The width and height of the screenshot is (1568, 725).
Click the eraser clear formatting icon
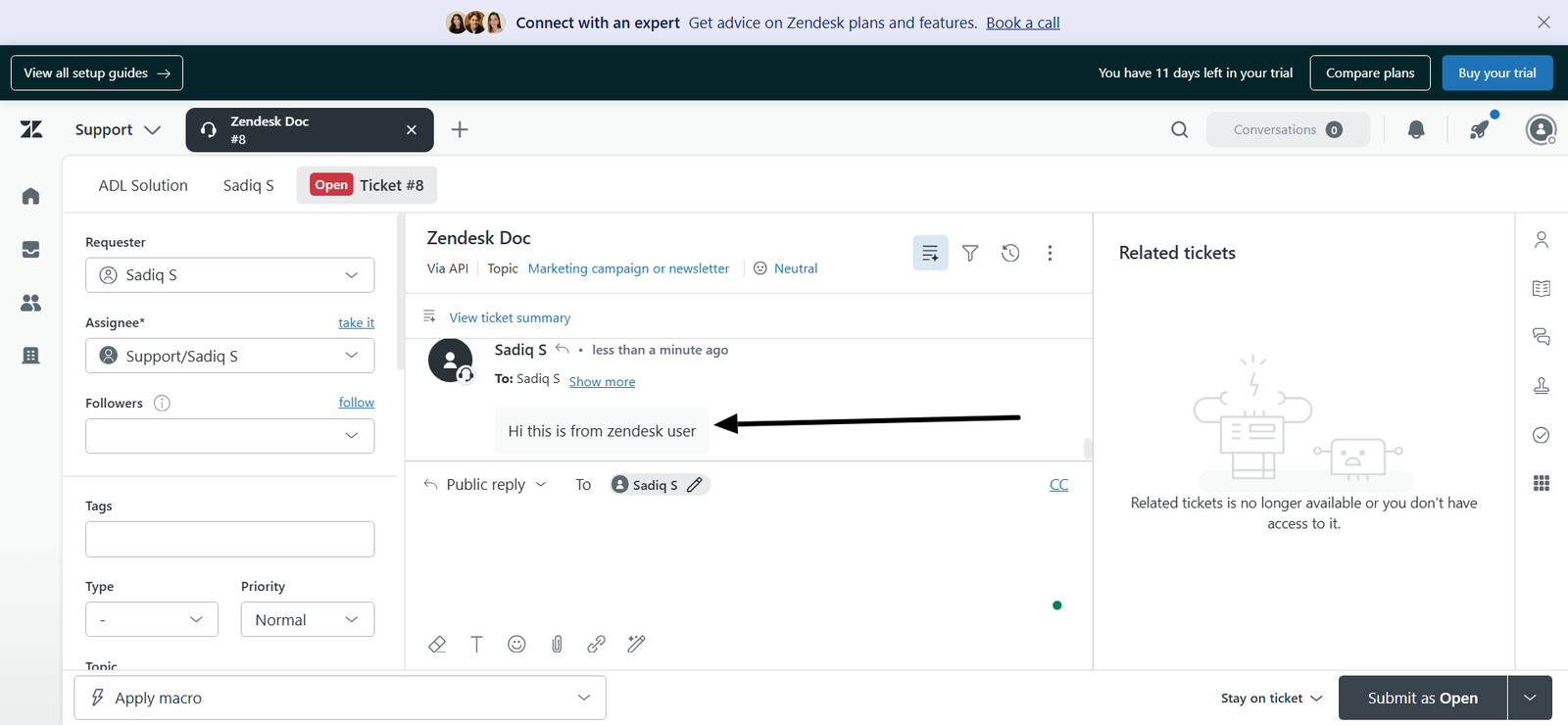[437, 644]
